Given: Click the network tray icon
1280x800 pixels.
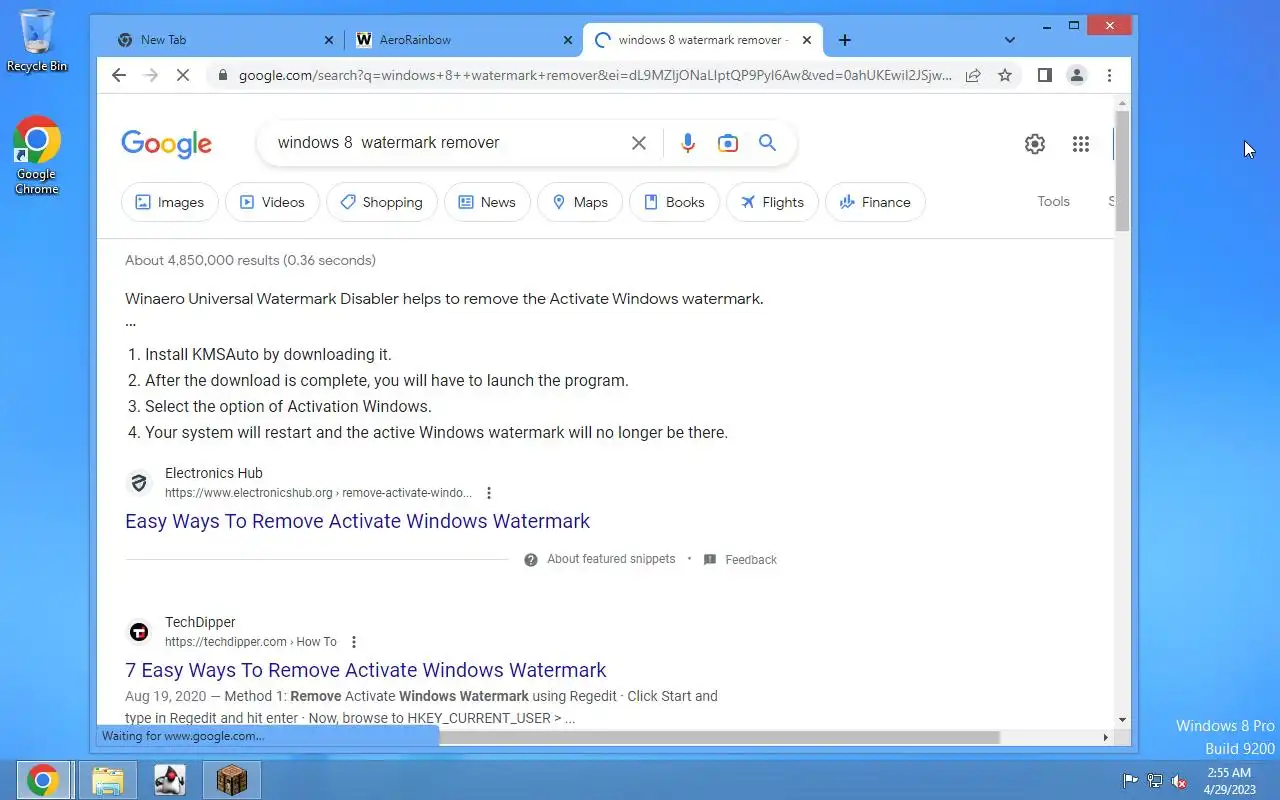Looking at the screenshot, I should click(1155, 781).
